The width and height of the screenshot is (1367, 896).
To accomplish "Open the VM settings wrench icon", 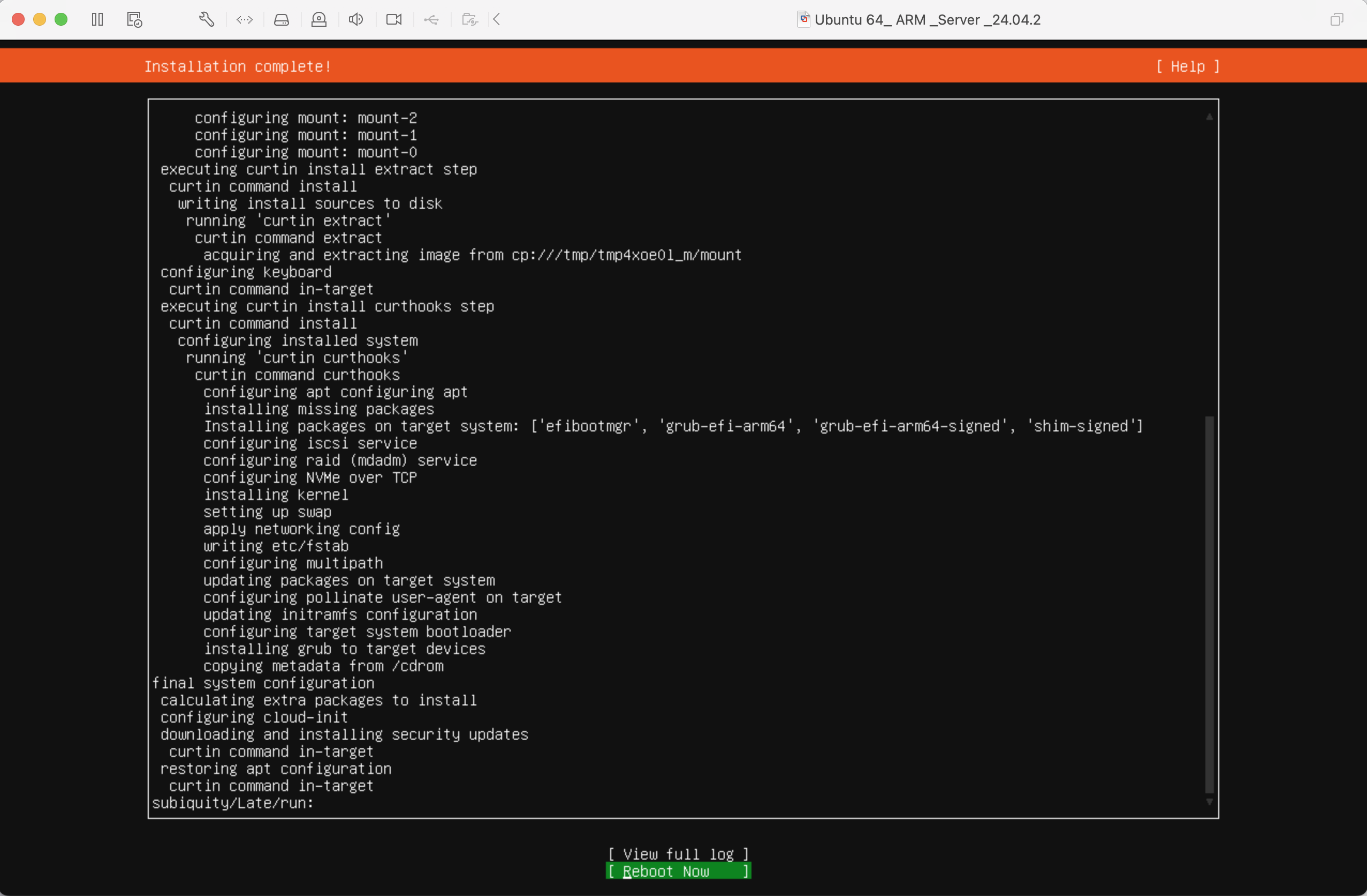I will (x=207, y=19).
